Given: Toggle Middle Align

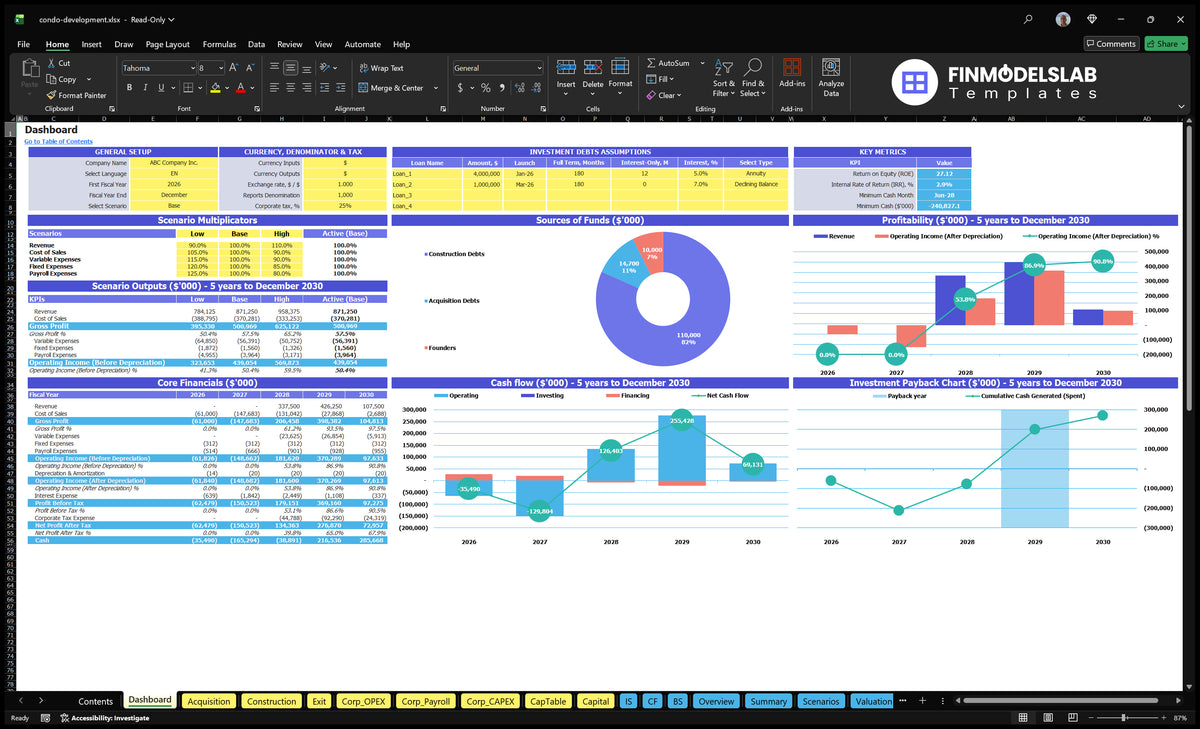Looking at the screenshot, I should [290, 67].
